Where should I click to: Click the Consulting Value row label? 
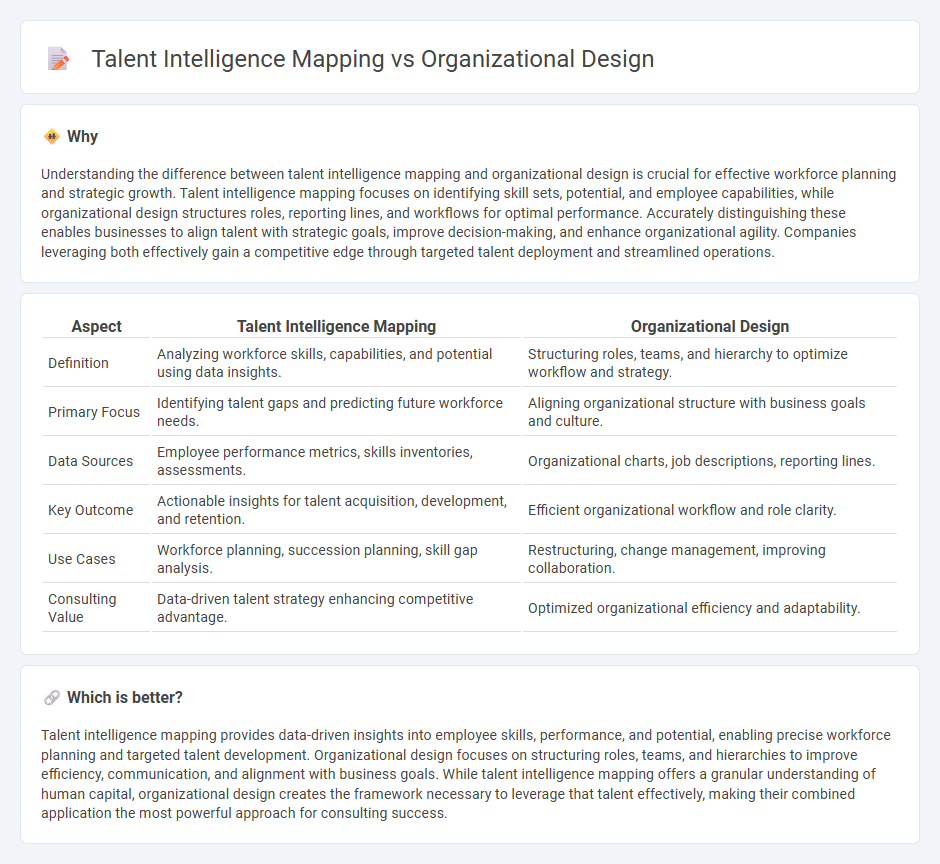[80, 608]
